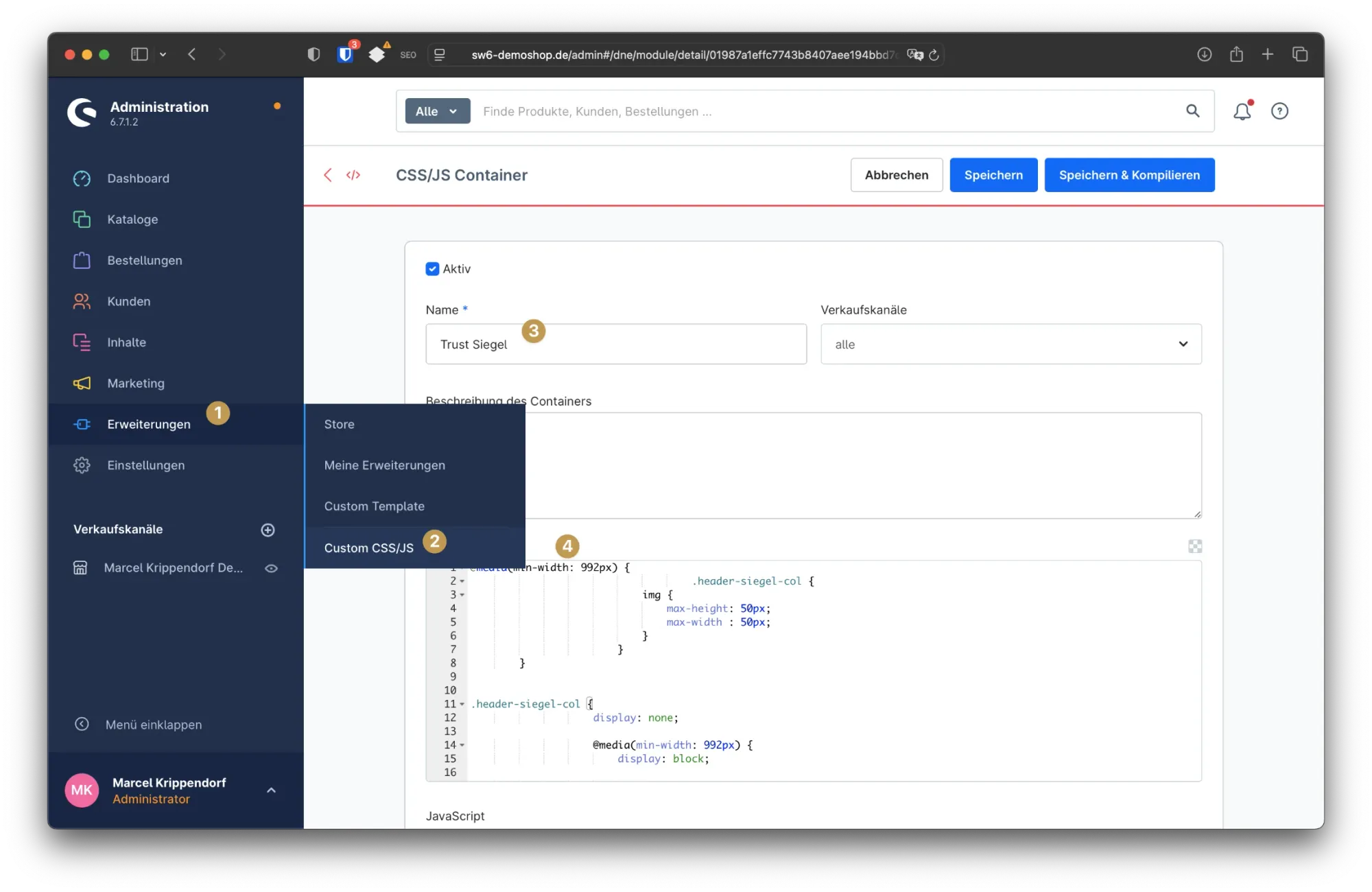Expand code editor to fullscreen icon
Screen dimensions: 1372x892
click(x=1195, y=546)
